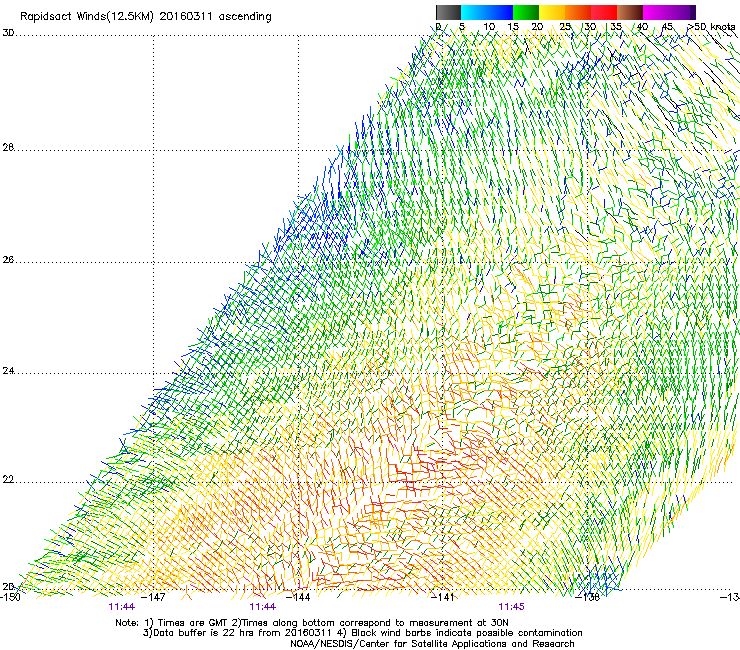Image resolution: width=740 pixels, height=650 pixels.
Task: Click the cyan 5-10 knots legend color segment
Action: click(474, 12)
